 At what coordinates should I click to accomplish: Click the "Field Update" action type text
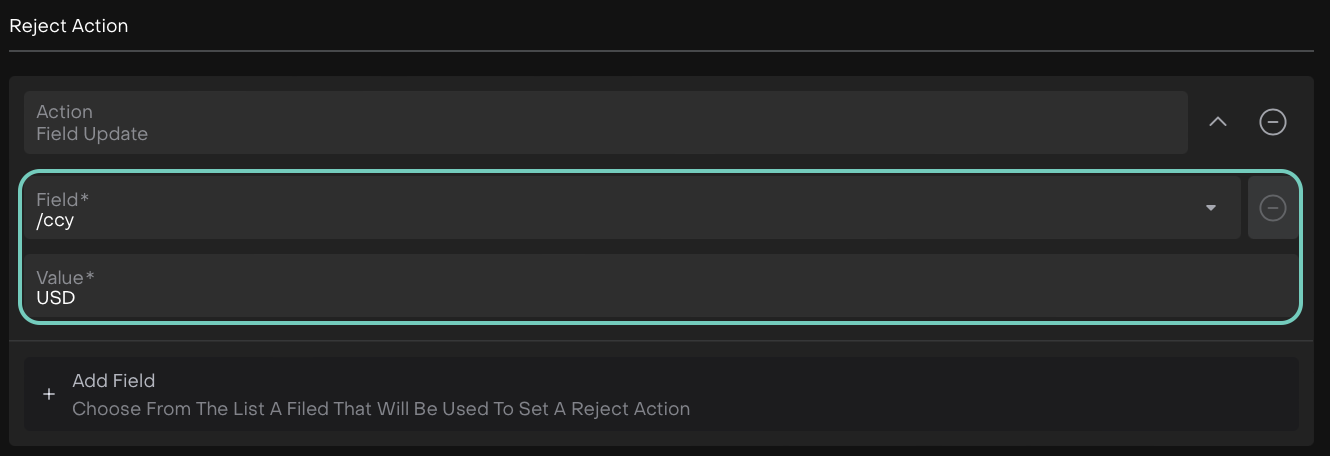point(92,134)
